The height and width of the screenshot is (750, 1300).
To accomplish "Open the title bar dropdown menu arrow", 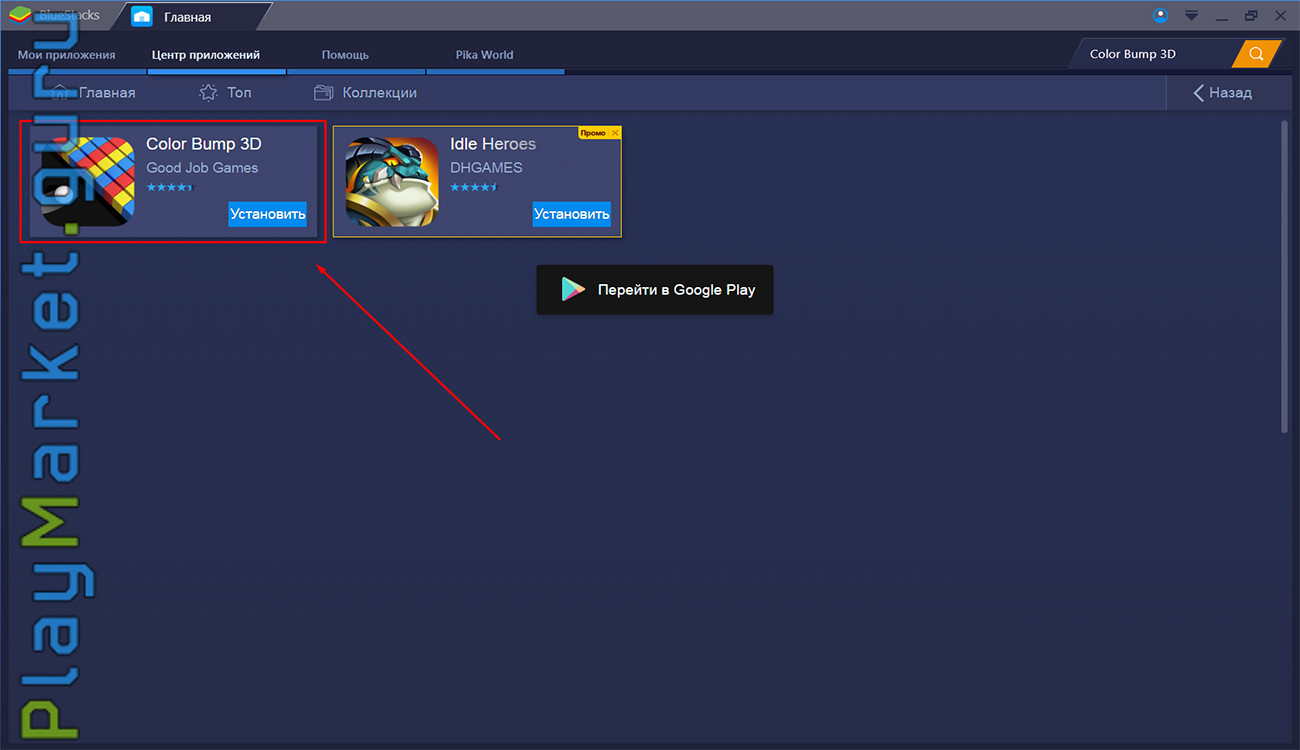I will point(1191,16).
